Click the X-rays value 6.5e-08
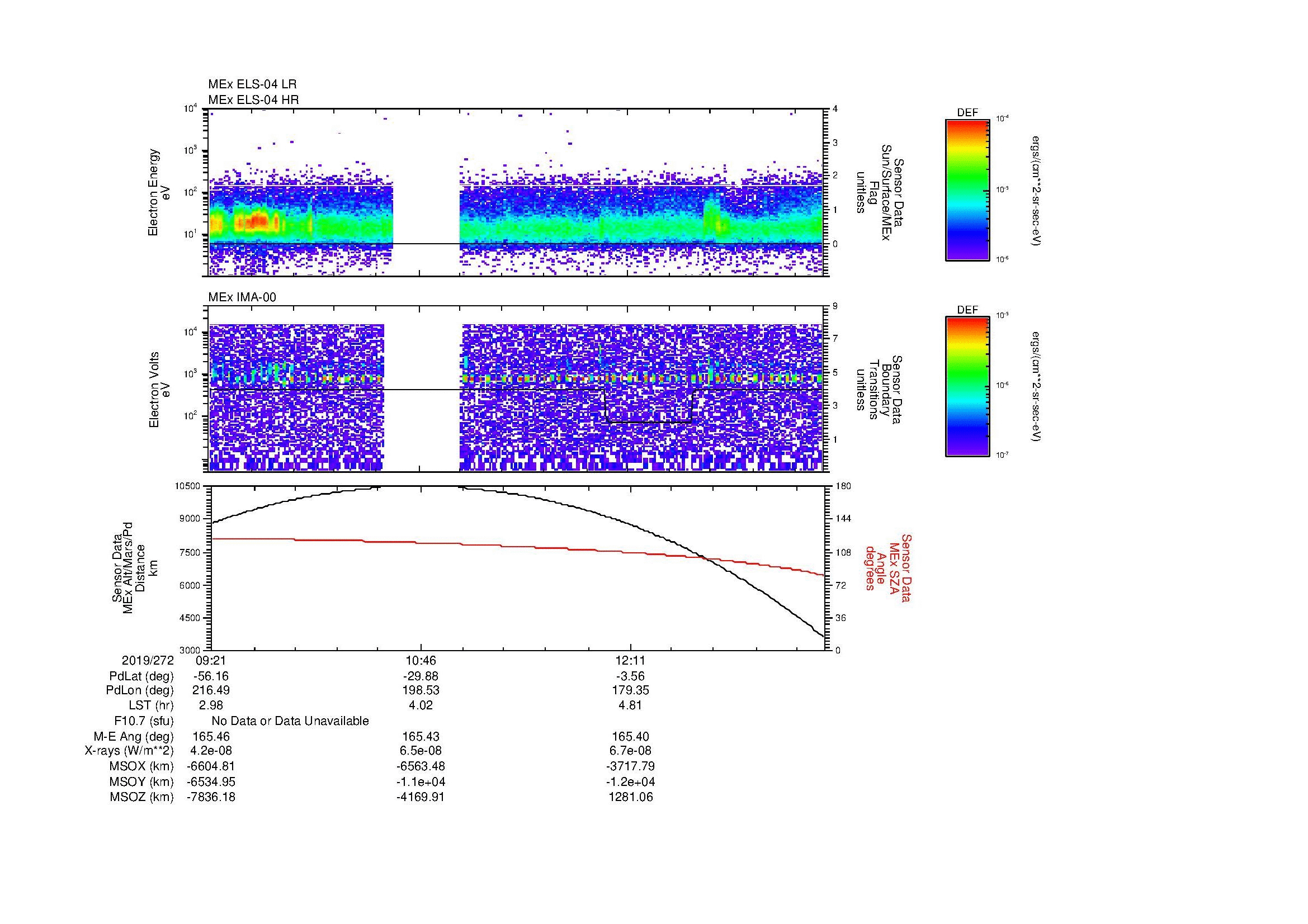The image size is (1308, 924). click(x=421, y=751)
